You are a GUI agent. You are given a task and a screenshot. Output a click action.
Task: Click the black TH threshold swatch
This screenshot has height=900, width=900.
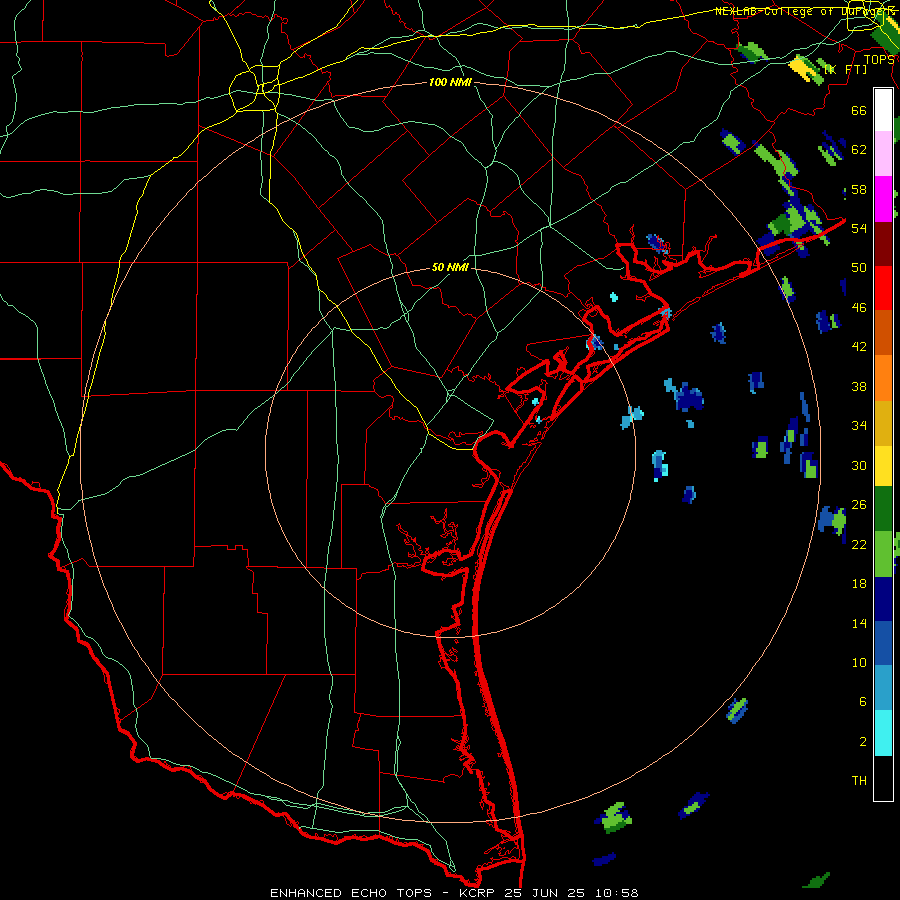[x=883, y=778]
